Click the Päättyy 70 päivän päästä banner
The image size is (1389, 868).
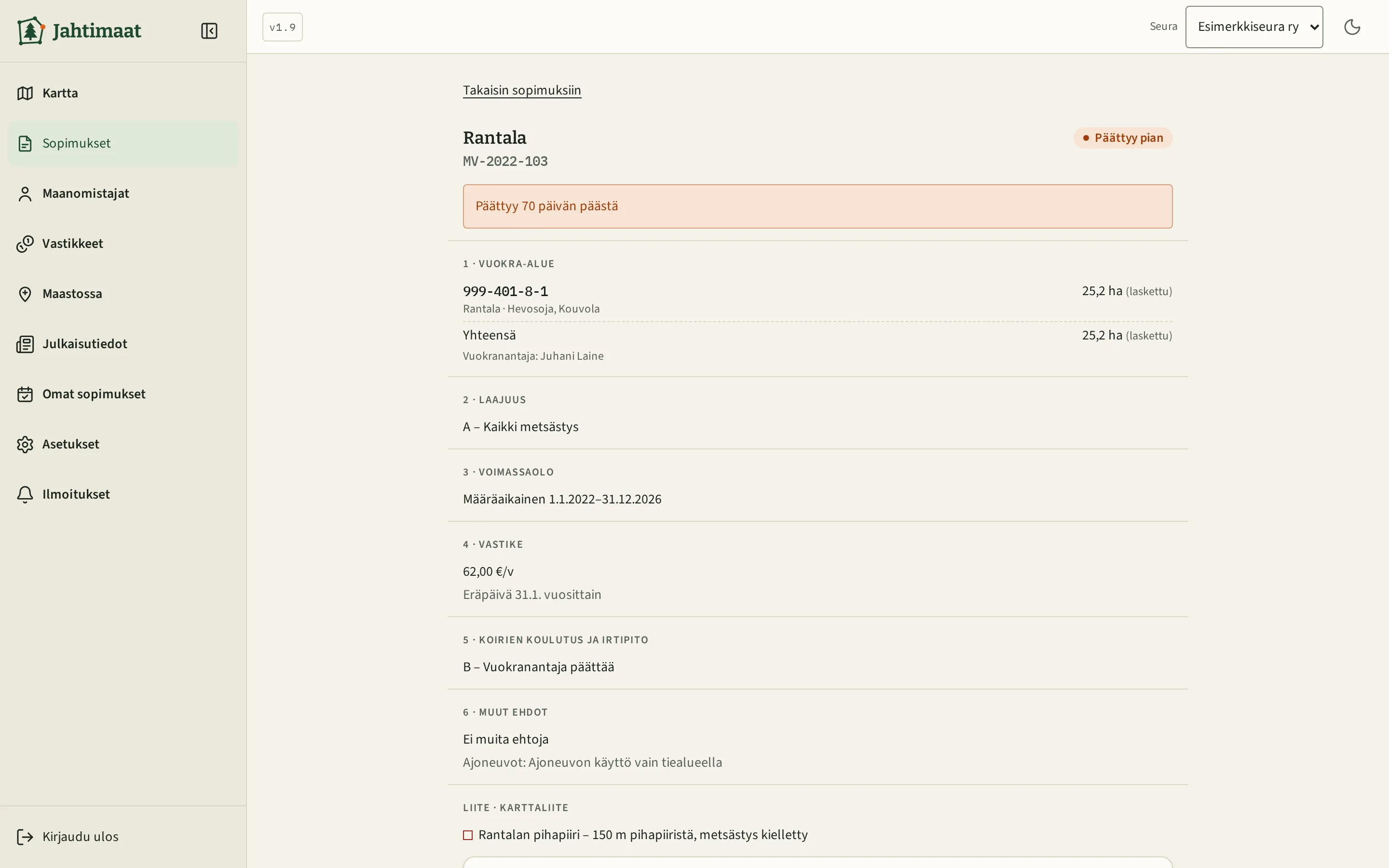pyautogui.click(x=817, y=206)
